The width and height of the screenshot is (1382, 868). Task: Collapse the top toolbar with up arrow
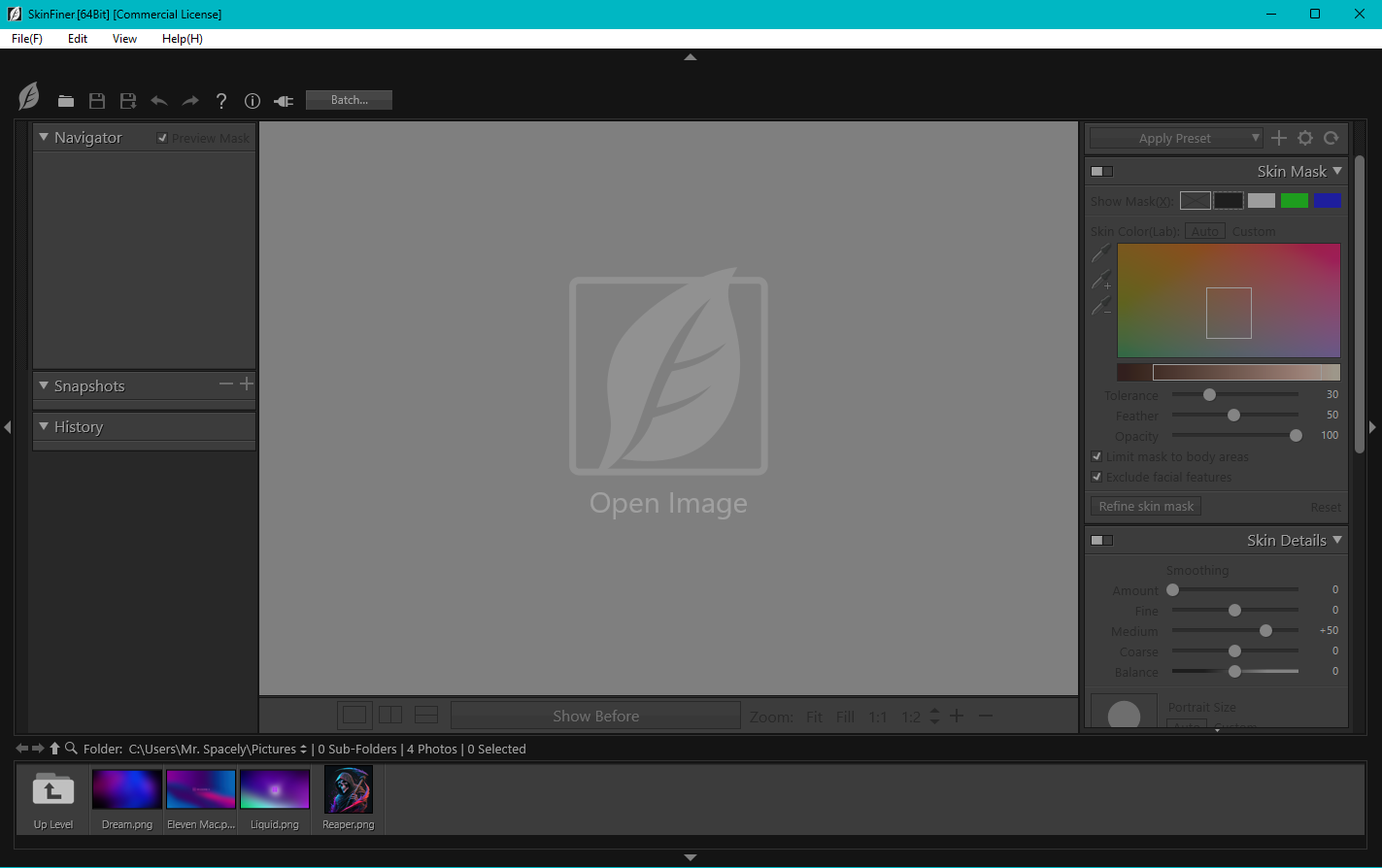tap(691, 57)
